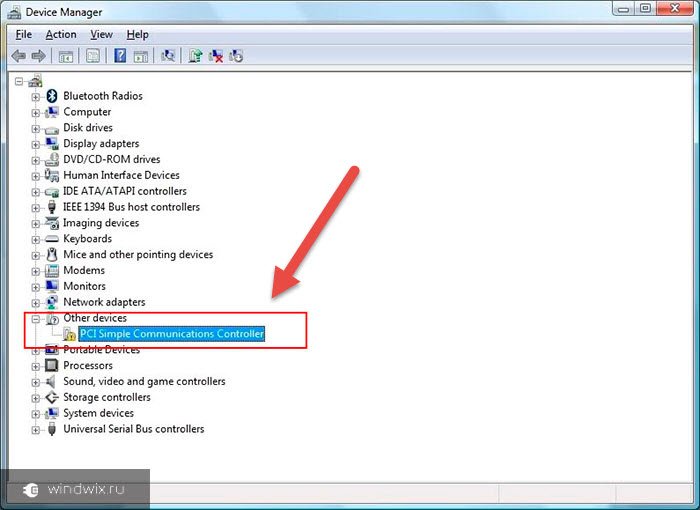
Task: Expand the Storage controllers node
Action: click(35, 398)
